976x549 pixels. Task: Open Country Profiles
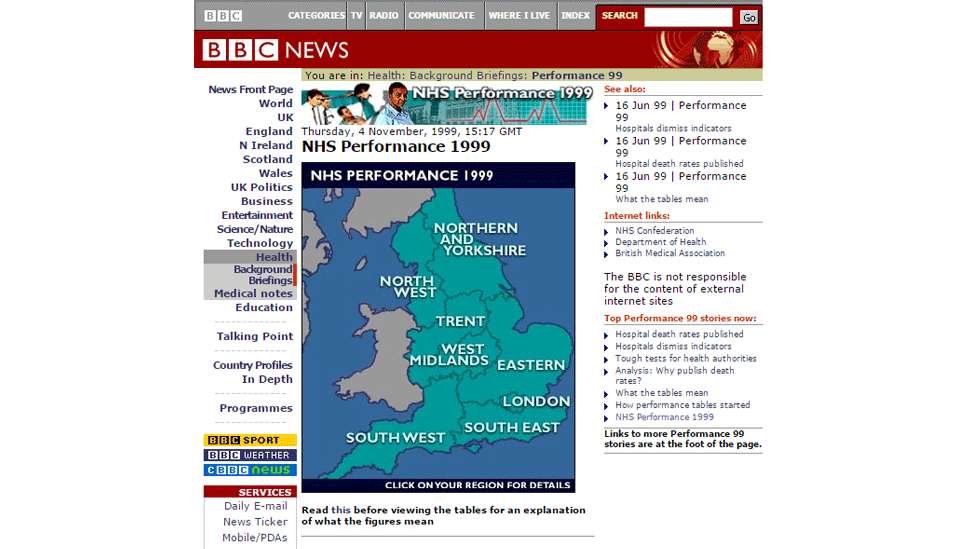[x=253, y=365]
